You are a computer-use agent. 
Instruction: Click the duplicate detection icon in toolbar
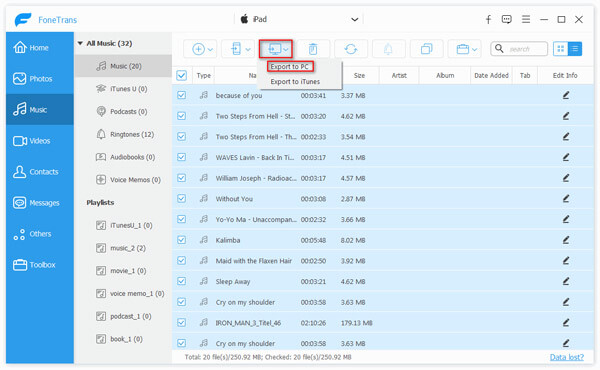426,49
